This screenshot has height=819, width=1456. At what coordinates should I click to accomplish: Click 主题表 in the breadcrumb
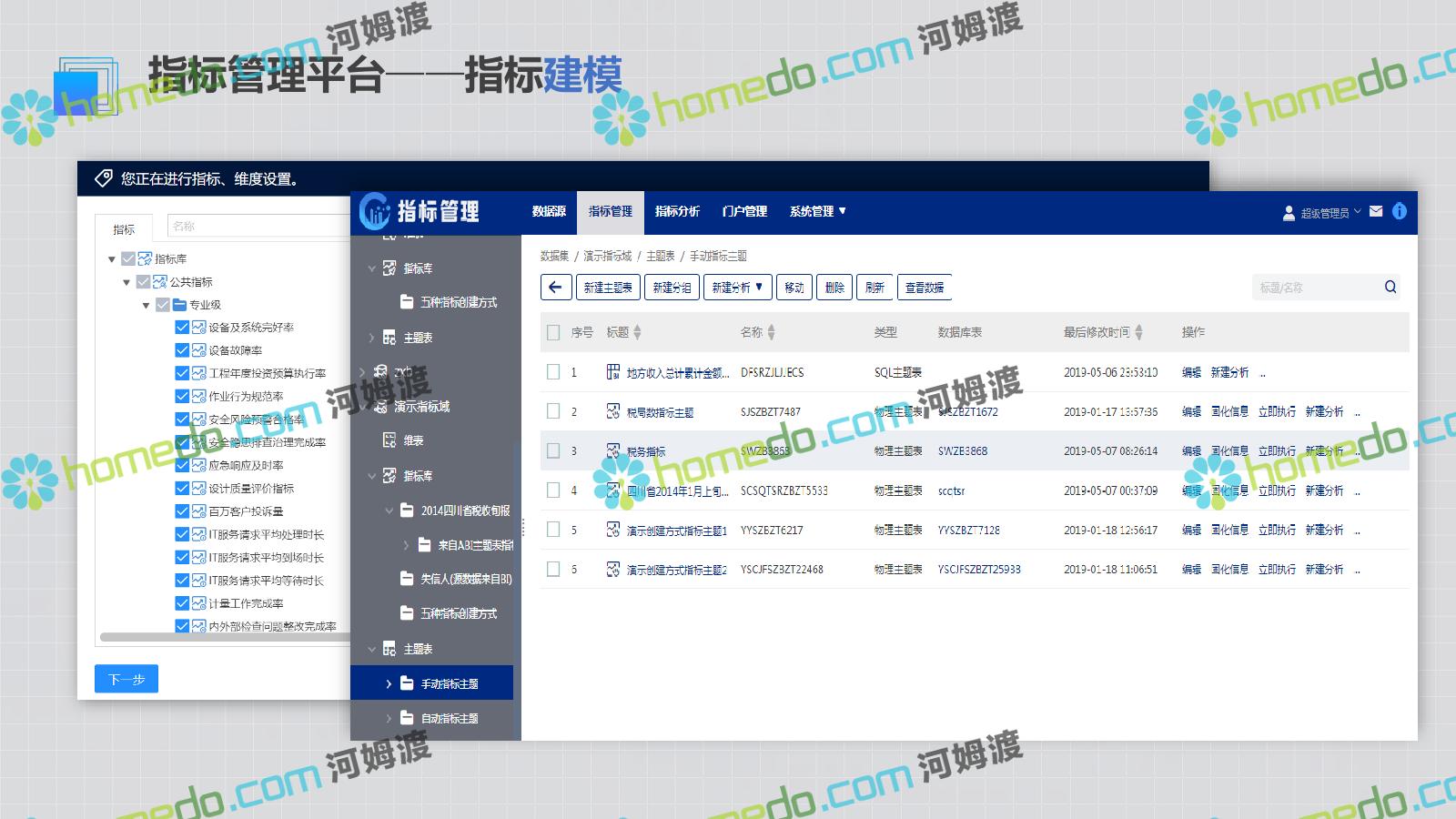pos(661,256)
